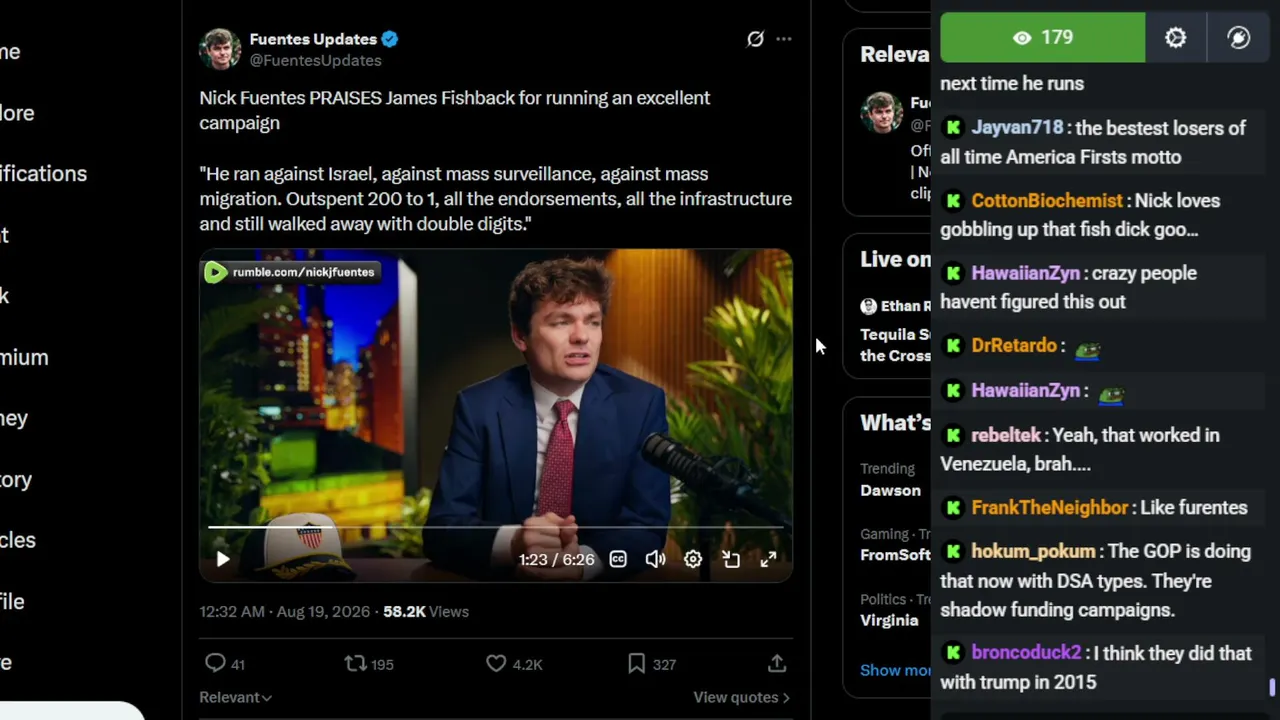Click the 1:23 / 6:26 video time
The height and width of the screenshot is (720, 1280).
(556, 560)
